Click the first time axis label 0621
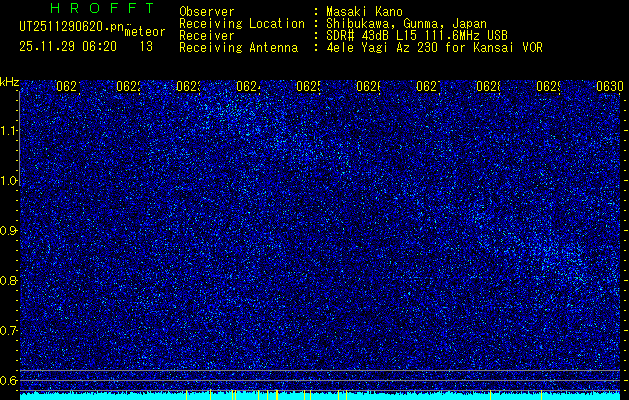Screen dimensions: 629x400 68,86
